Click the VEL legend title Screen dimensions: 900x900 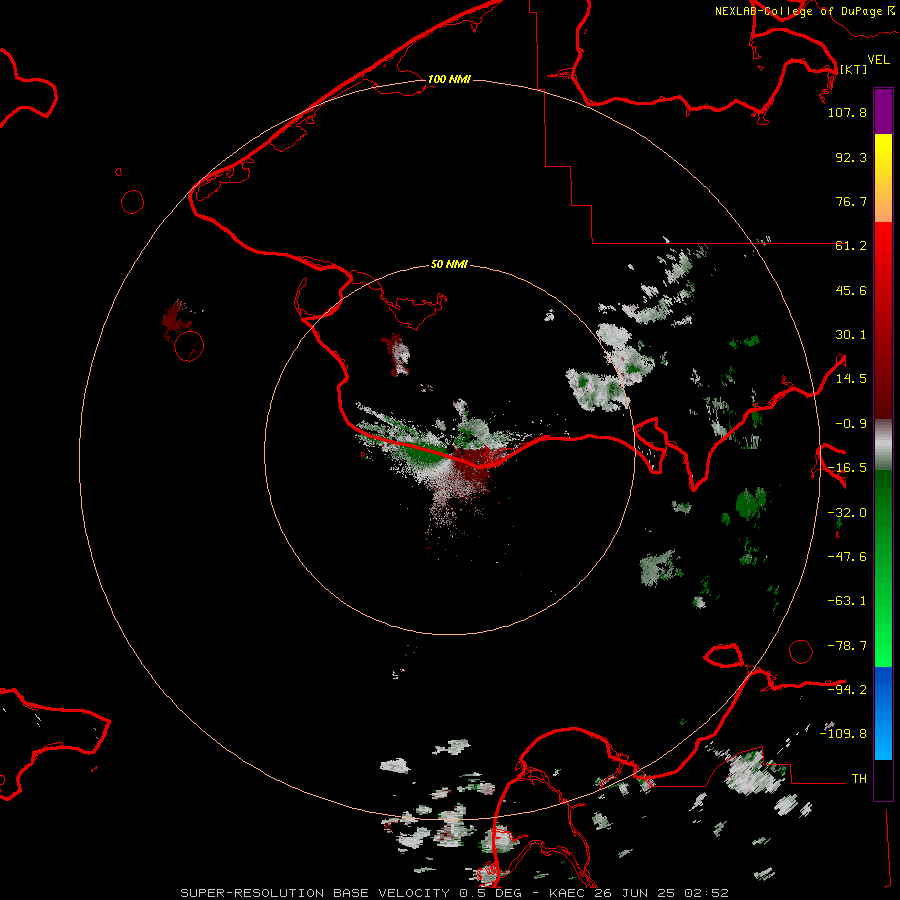pos(878,60)
